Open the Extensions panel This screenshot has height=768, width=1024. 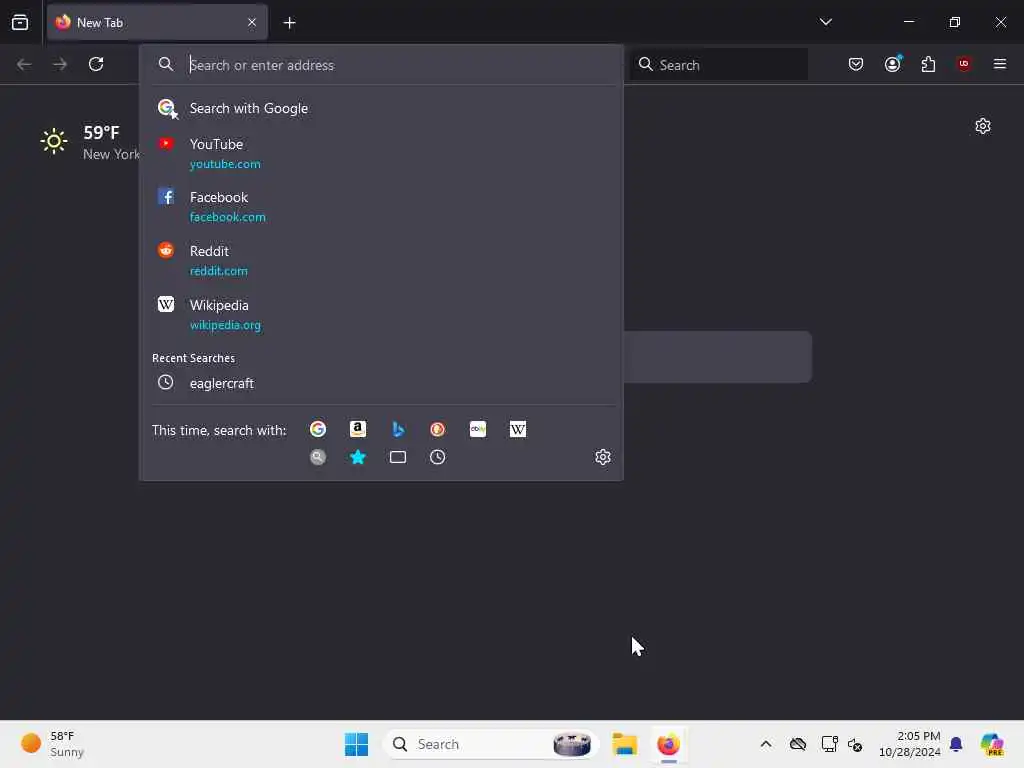(x=928, y=64)
